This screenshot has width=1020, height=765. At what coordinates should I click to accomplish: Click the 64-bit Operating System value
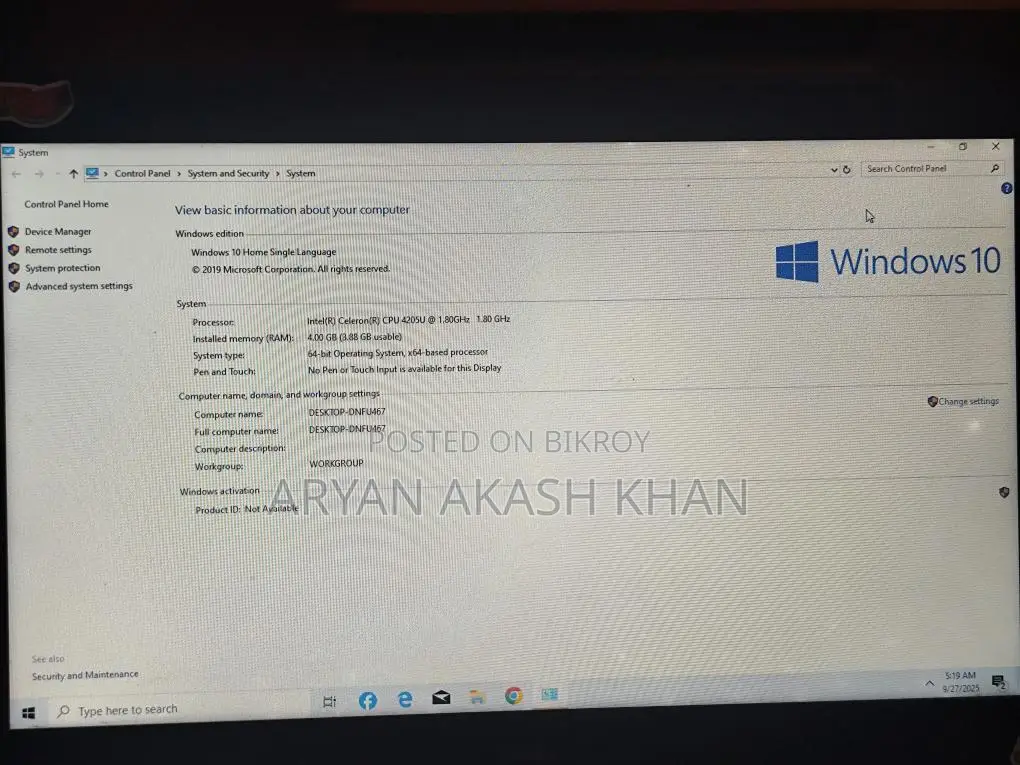point(397,353)
